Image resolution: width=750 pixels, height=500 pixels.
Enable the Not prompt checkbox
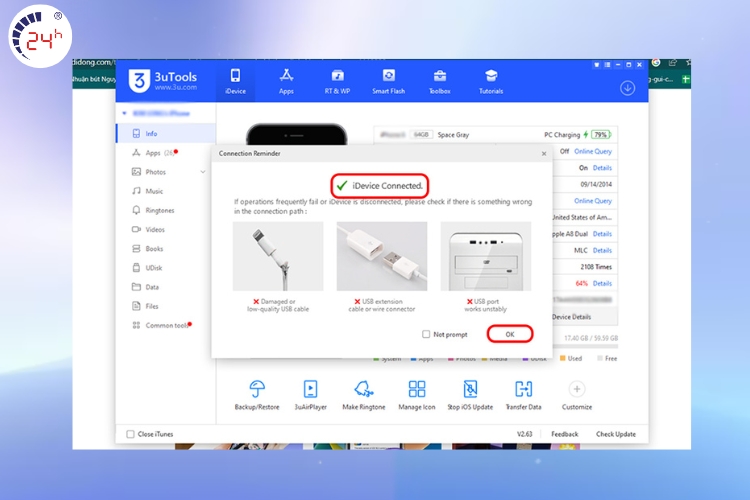(x=426, y=334)
